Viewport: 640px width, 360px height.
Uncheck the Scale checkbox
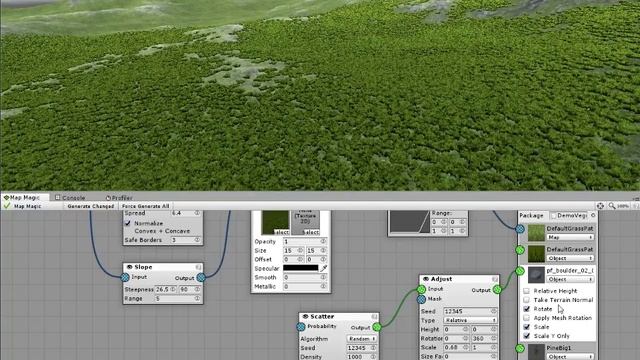pyautogui.click(x=527, y=327)
